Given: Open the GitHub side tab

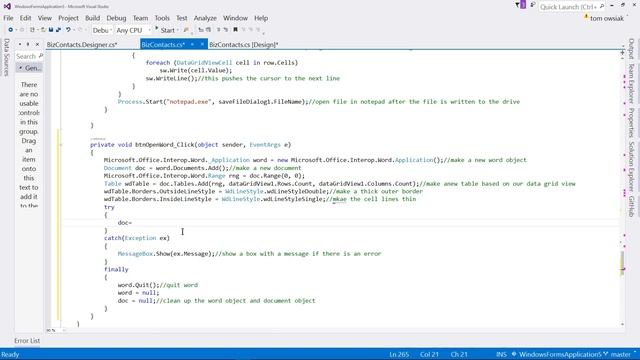Looking at the screenshot, I should coord(631,206).
